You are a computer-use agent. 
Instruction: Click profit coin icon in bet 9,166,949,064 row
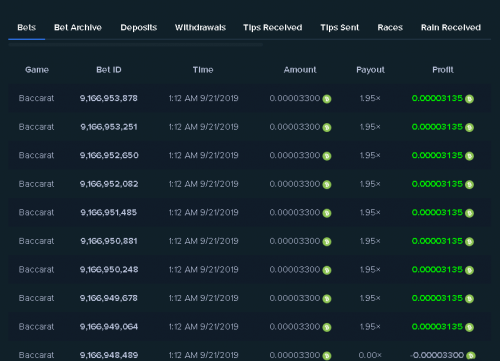coord(469,327)
